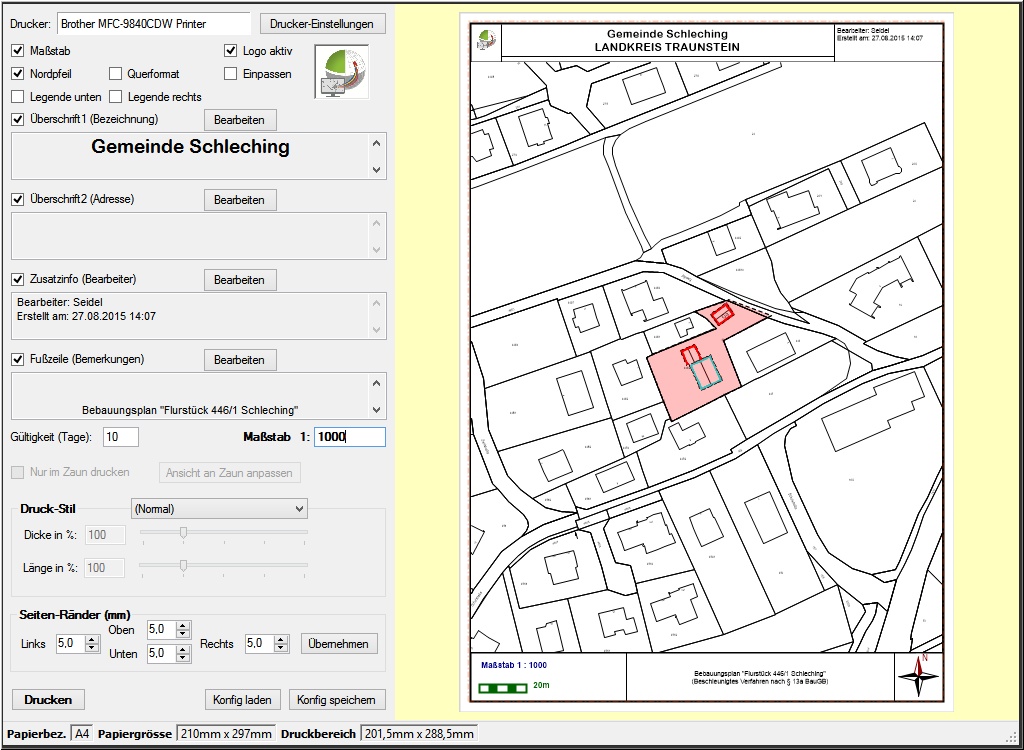Click the Länge in % slider handle

tap(184, 565)
